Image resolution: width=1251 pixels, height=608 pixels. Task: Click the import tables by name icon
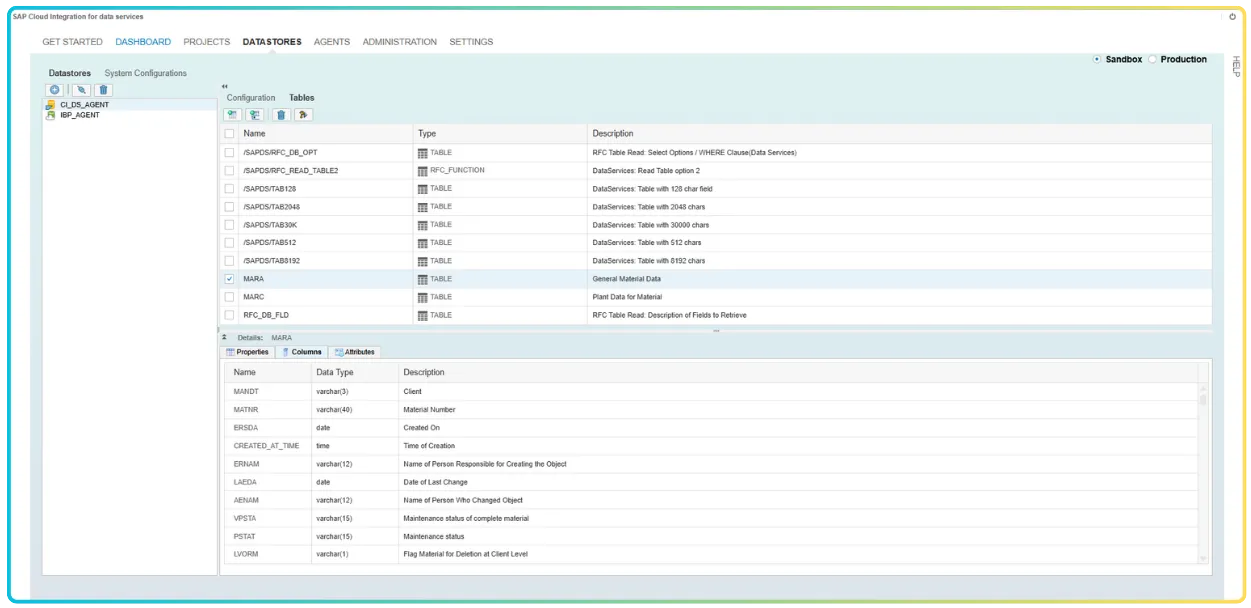pyautogui.click(x=256, y=114)
